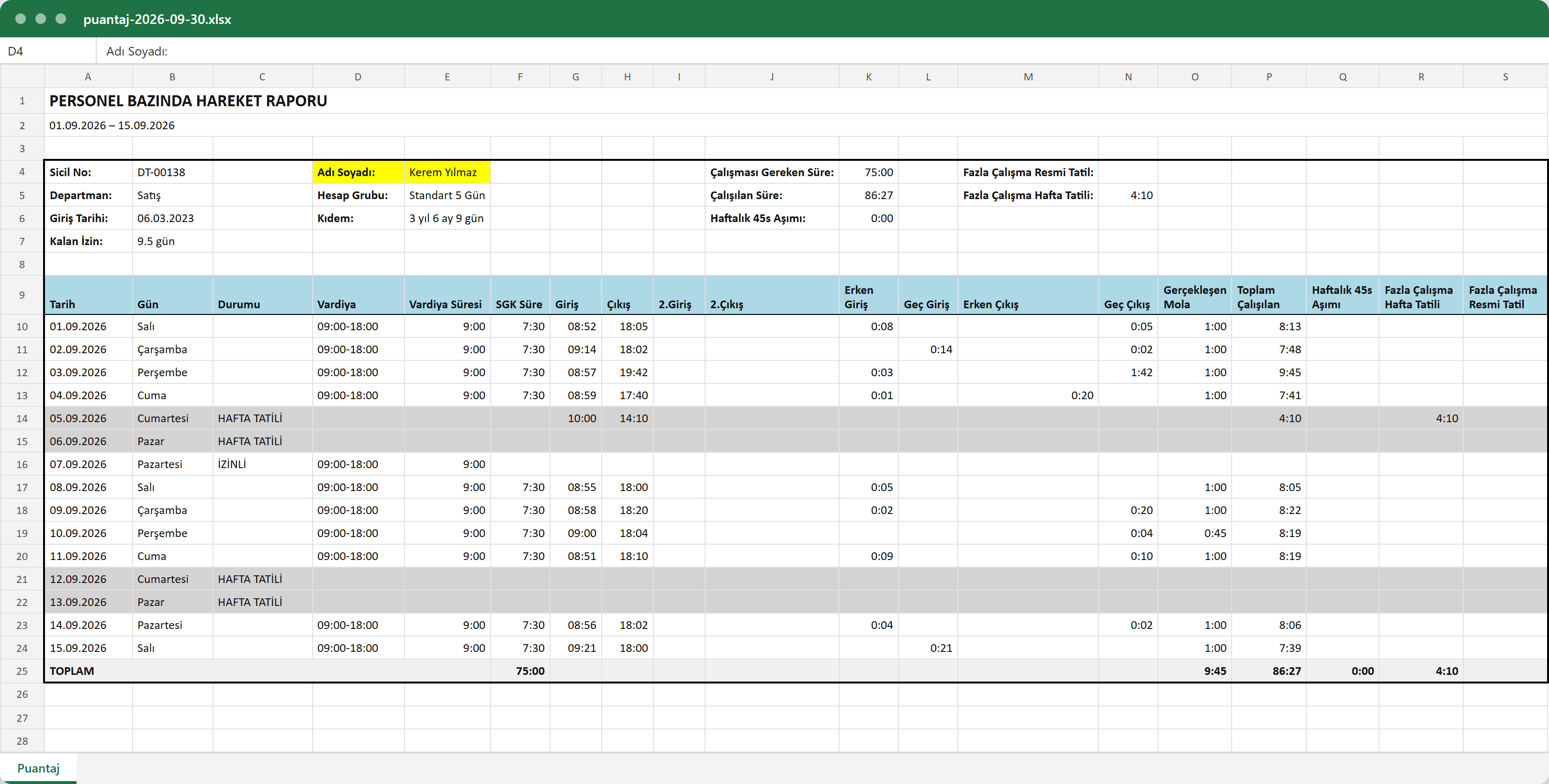
Task: Select the 0:21 late entry cell
Action: tap(928, 648)
